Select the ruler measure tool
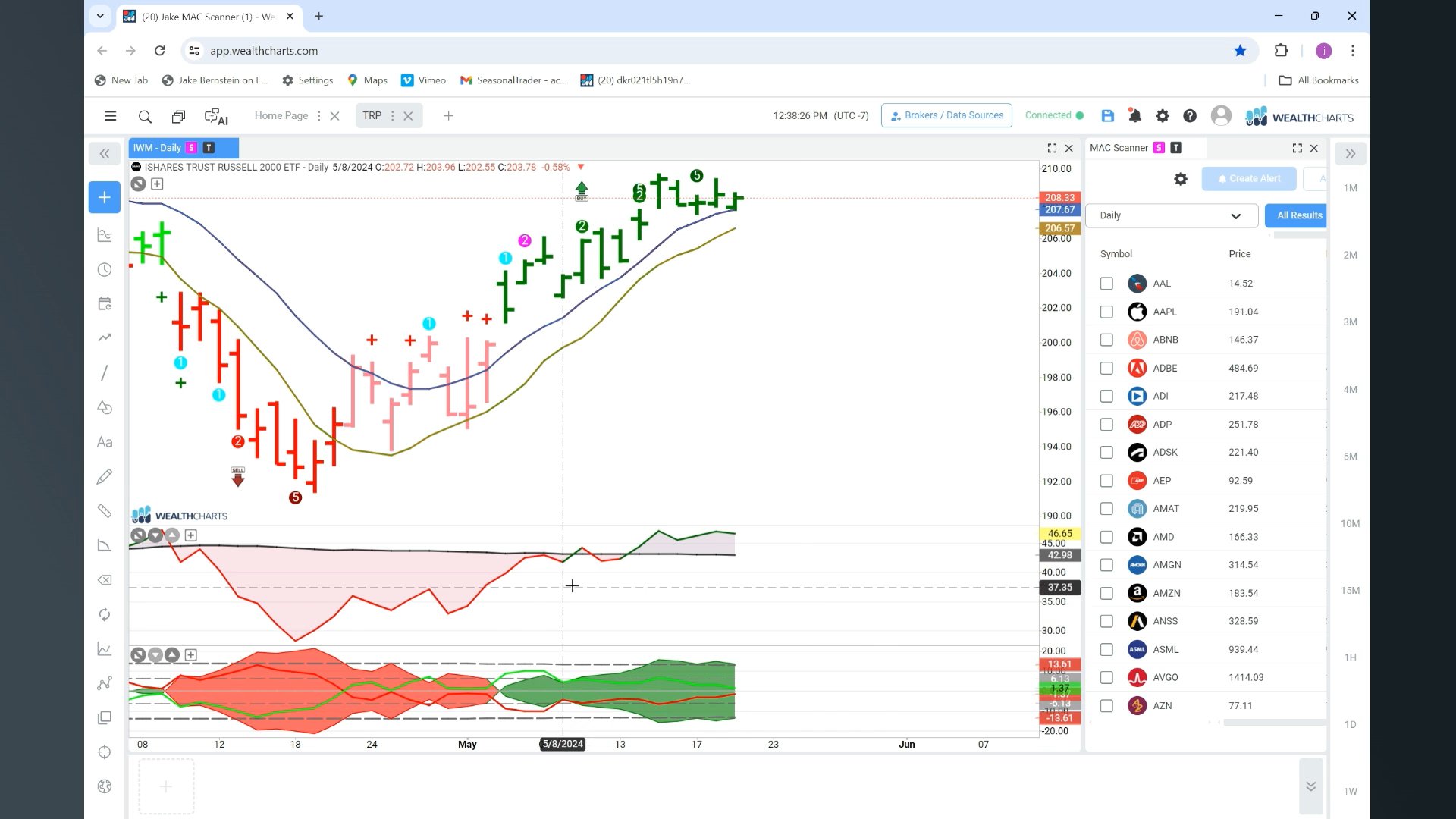 pos(105,511)
